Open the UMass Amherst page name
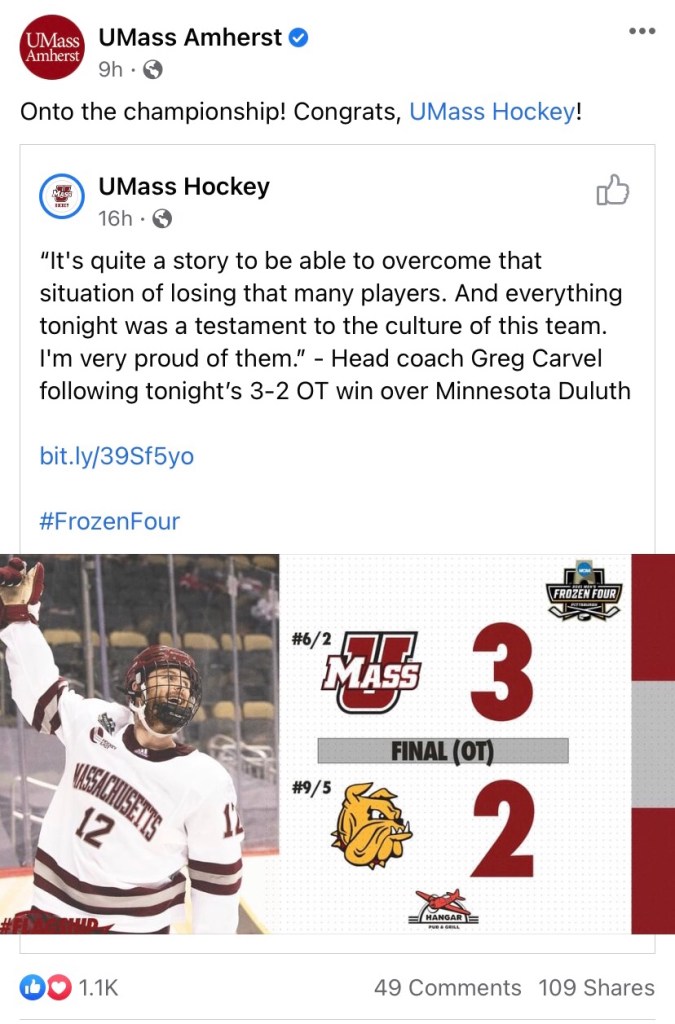Viewport: 675px width, 1024px height. [x=190, y=38]
